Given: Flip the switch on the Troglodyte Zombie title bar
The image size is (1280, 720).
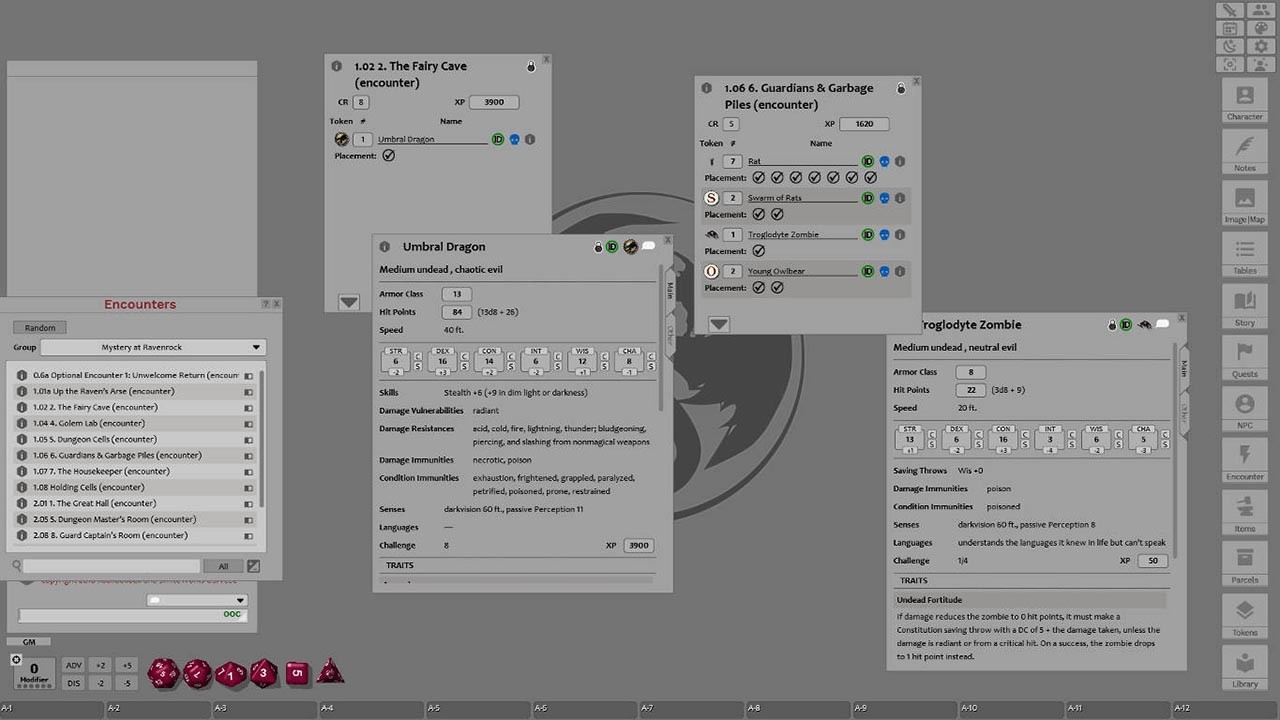Looking at the screenshot, I should tap(1165, 323).
